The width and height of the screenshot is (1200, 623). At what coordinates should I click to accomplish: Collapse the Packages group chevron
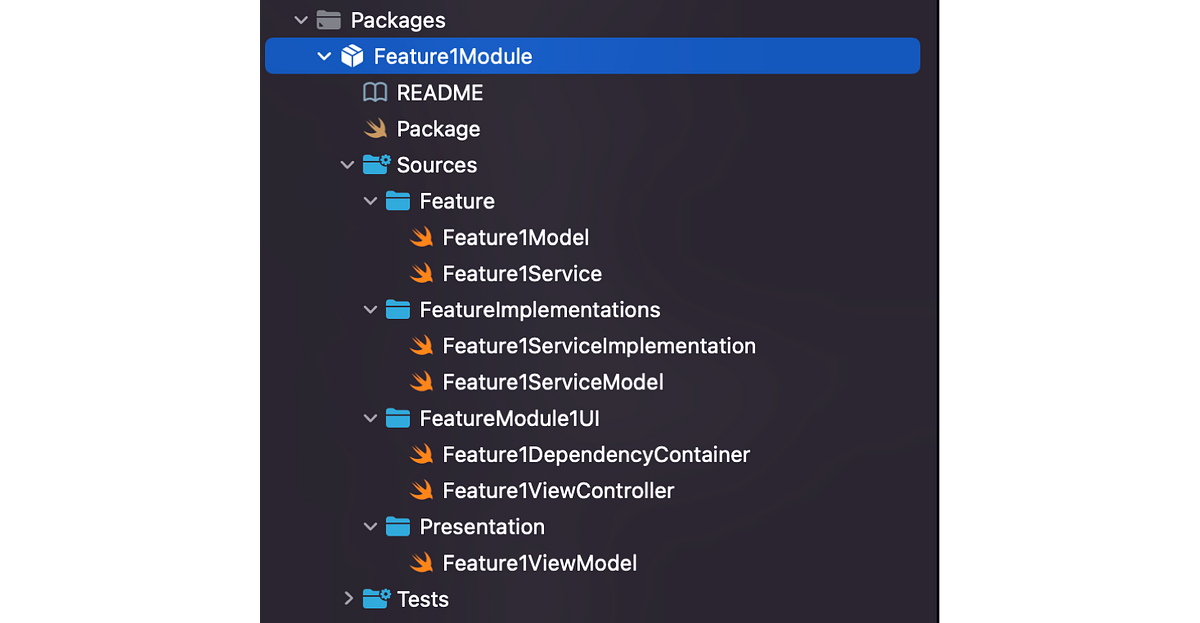[x=301, y=20]
